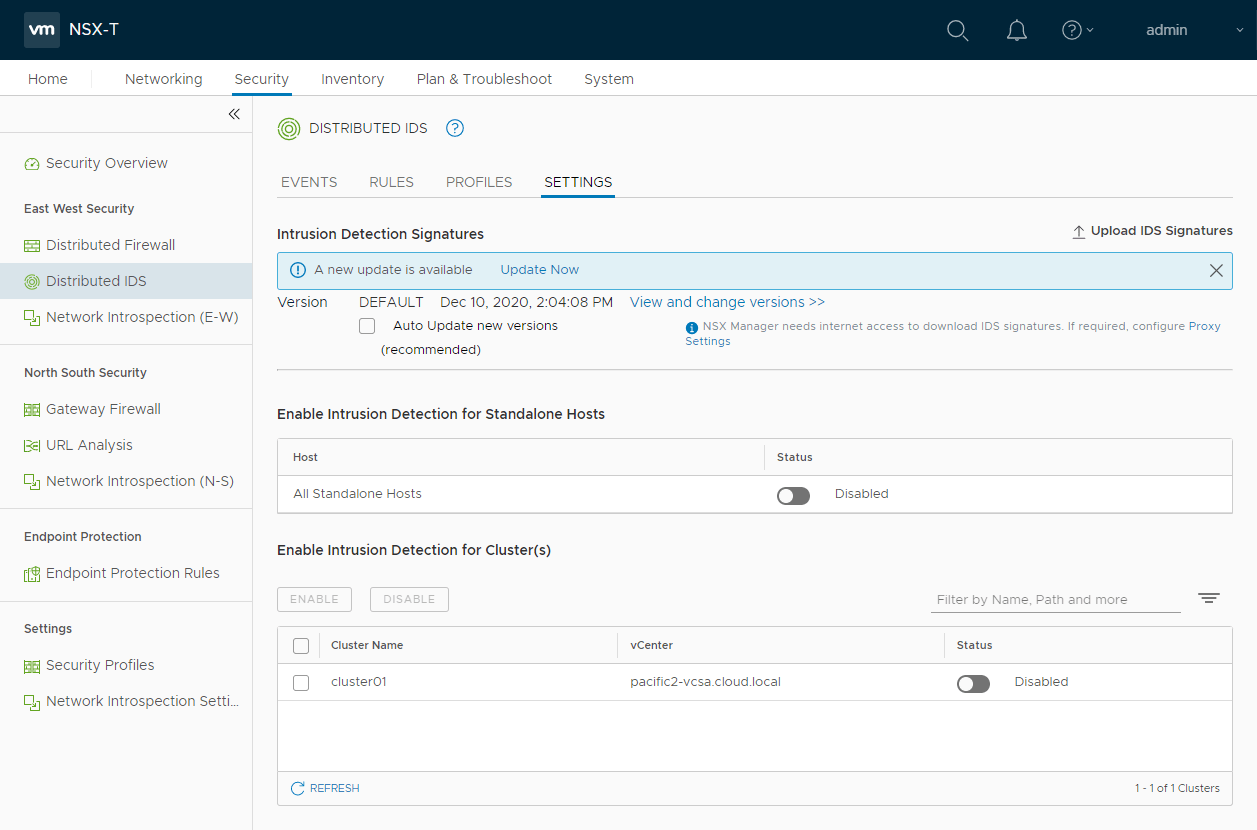This screenshot has height=830, width=1257.
Task: Open URL Analysis page
Action: click(x=89, y=445)
